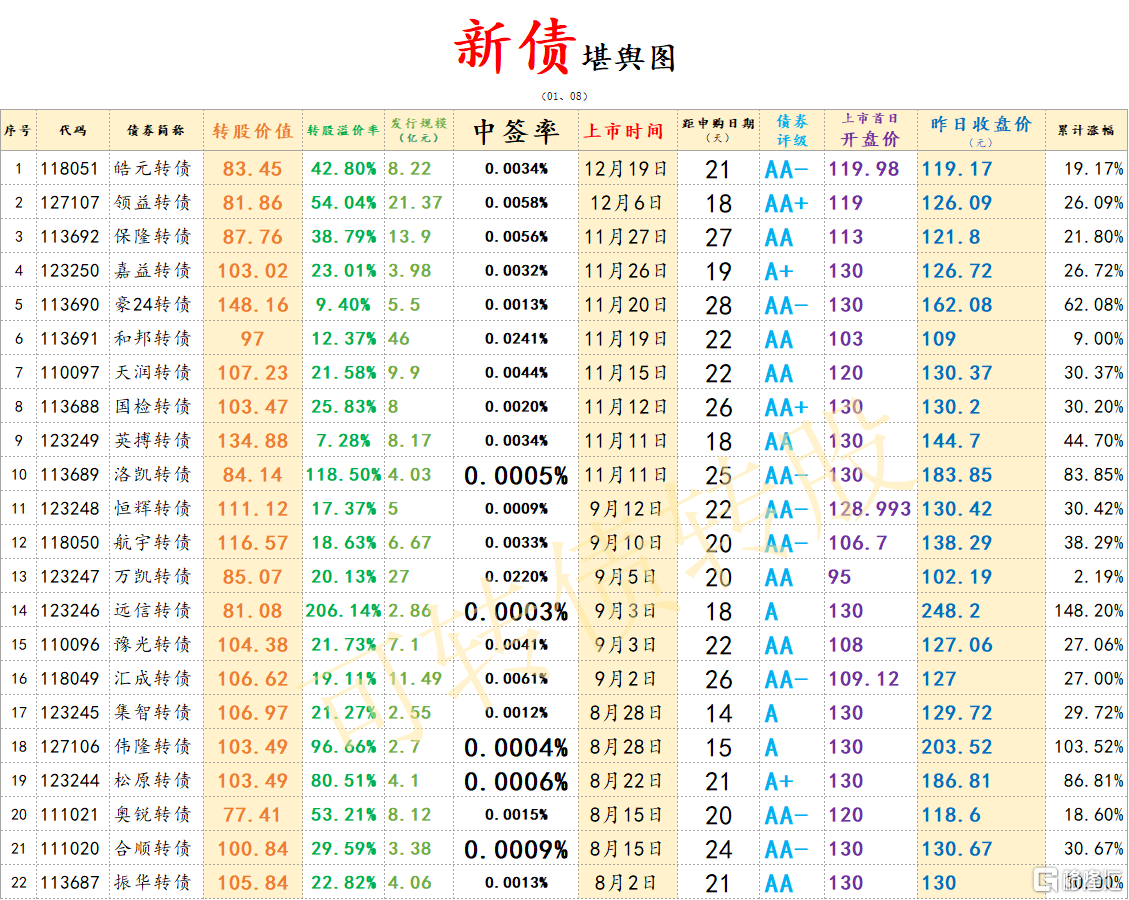1129x900 pixels.
Task: Select bond code 118051
Action: pyautogui.click(x=69, y=168)
